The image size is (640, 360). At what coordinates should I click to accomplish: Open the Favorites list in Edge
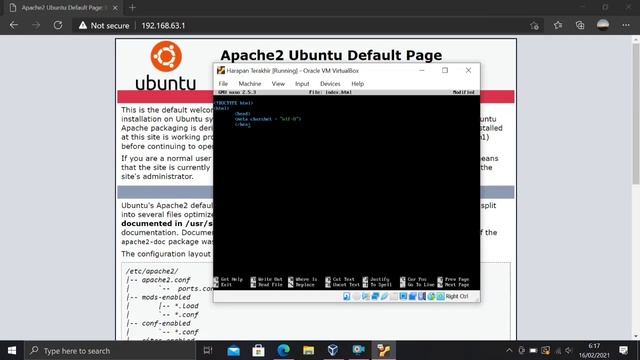tap(558, 25)
